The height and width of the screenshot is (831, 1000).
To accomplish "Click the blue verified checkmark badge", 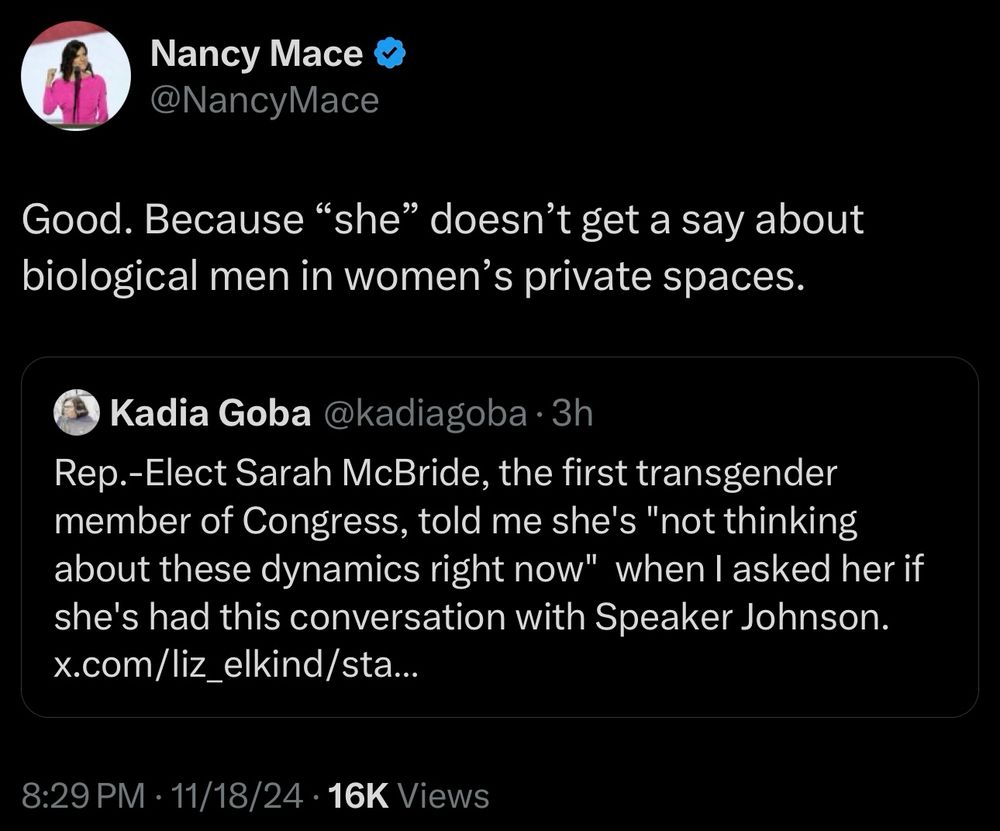I will pos(388,55).
